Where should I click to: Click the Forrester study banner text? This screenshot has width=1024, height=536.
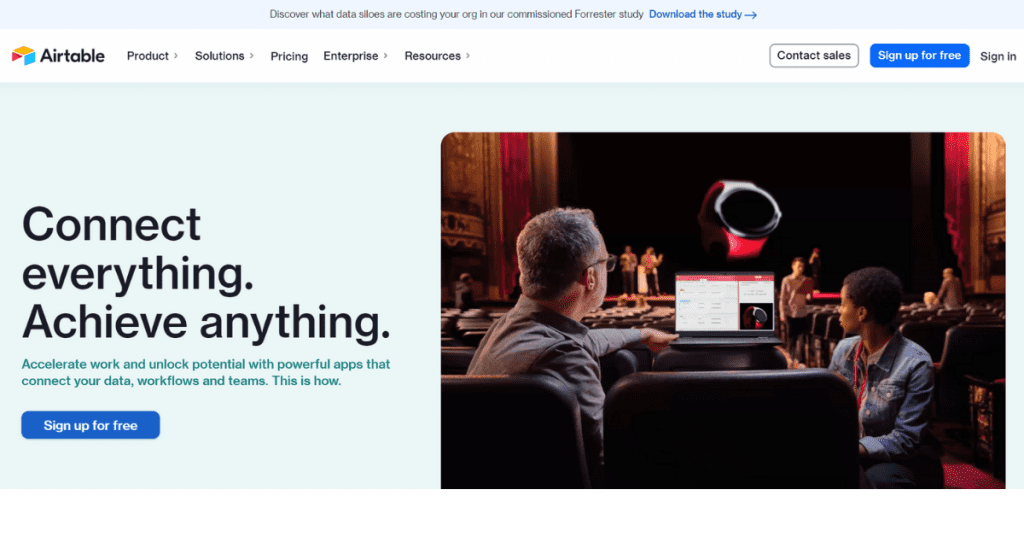[x=456, y=15]
